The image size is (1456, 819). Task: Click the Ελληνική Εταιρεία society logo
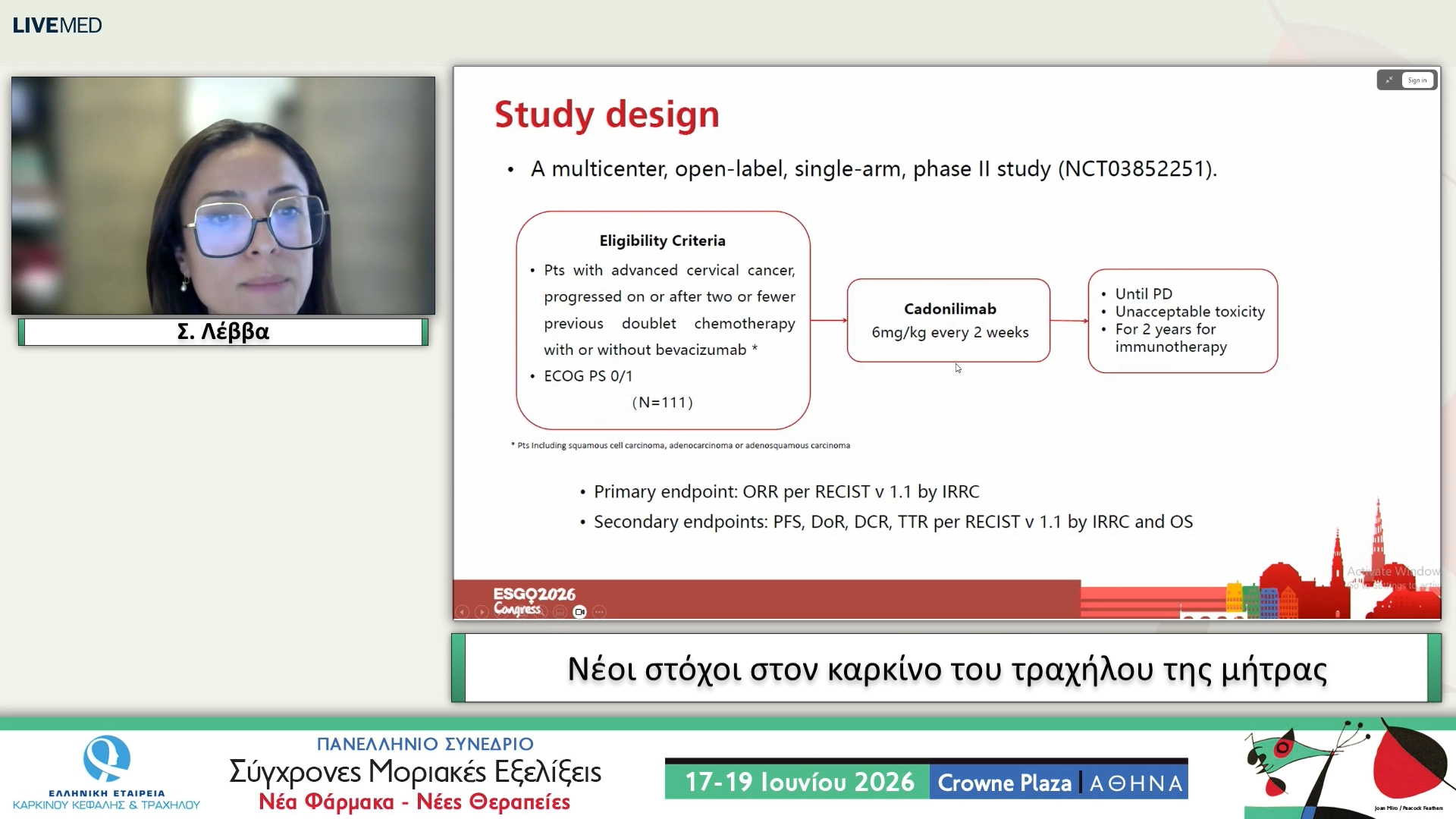[x=106, y=773]
